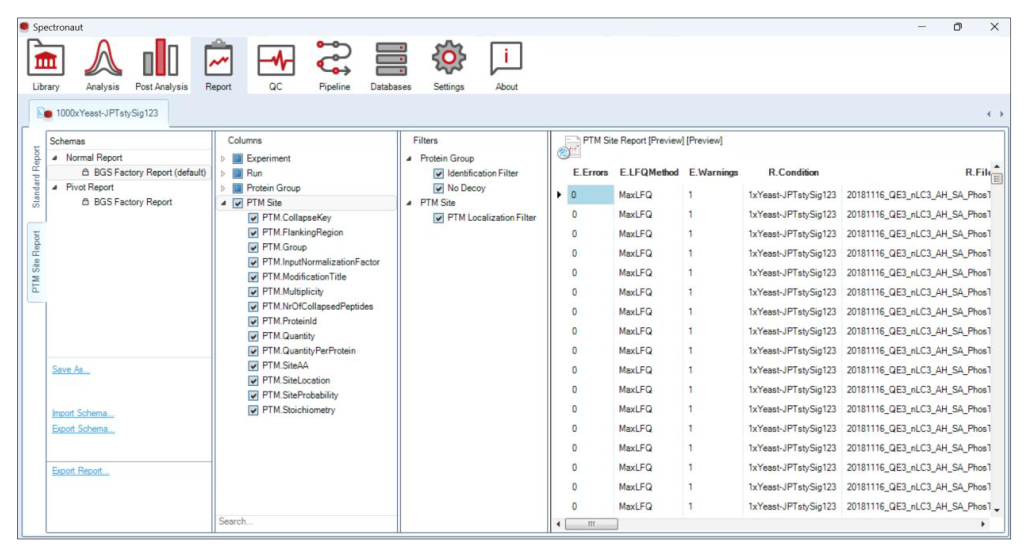This screenshot has width=1029, height=557.
Task: Click tab scroll right arrow
Action: [x=1001, y=114]
